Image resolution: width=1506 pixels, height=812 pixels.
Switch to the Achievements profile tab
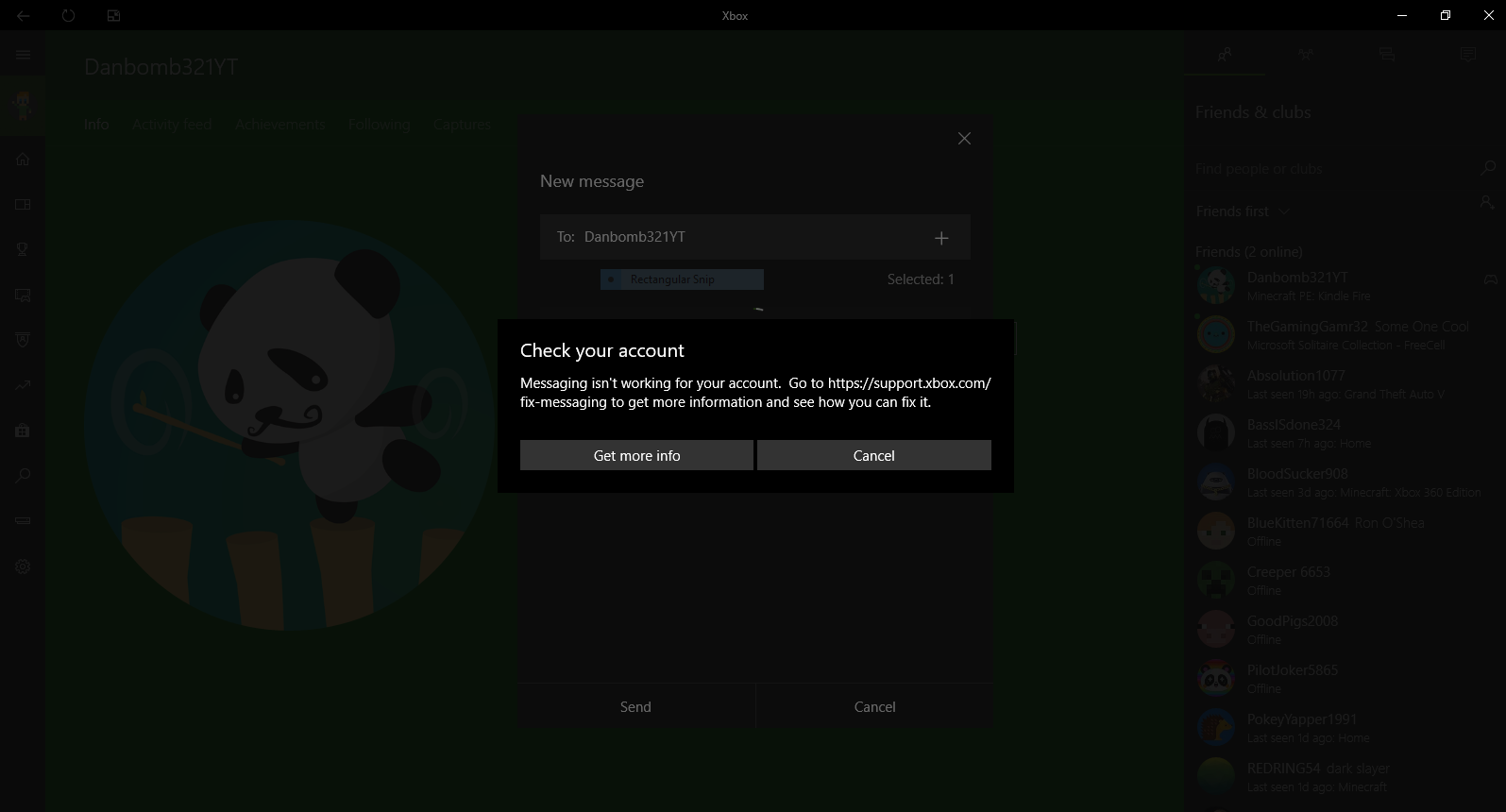(279, 125)
